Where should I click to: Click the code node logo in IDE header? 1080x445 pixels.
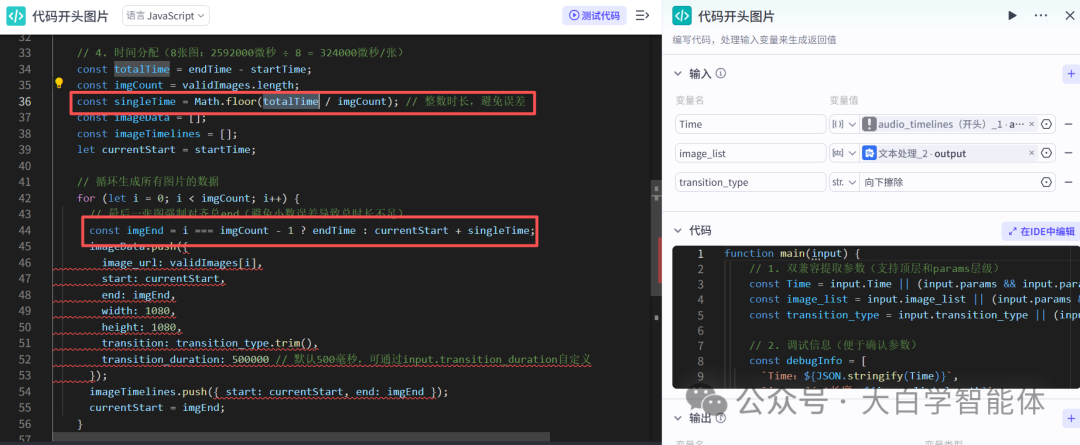pos(16,16)
